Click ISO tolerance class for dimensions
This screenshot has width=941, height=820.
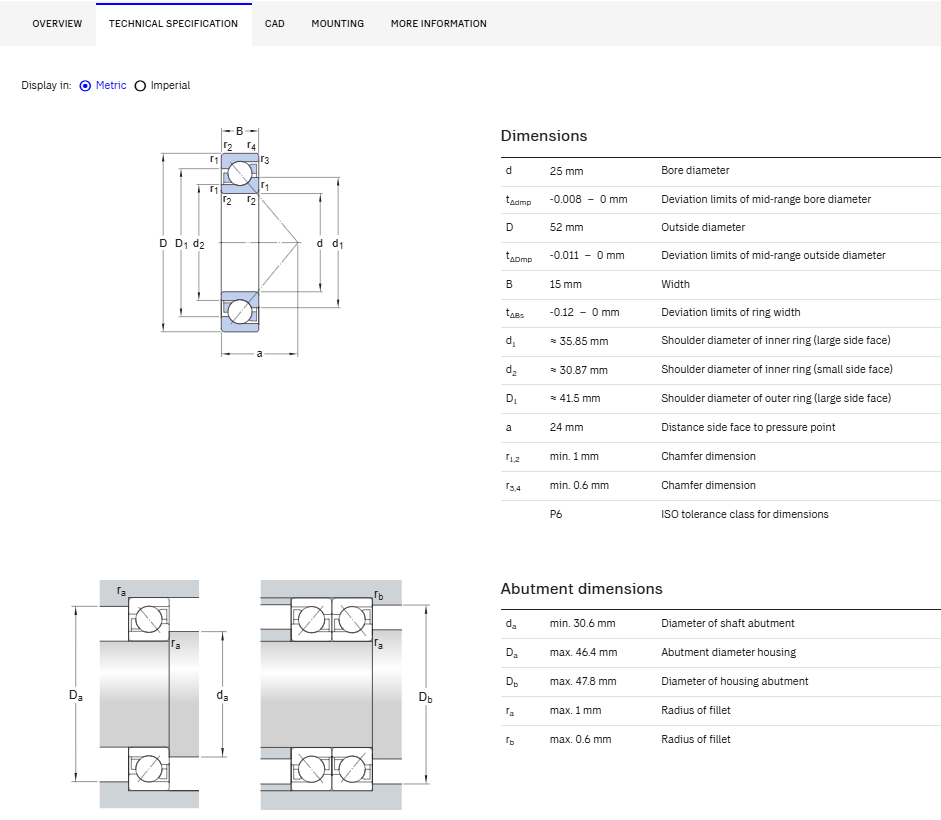744,514
